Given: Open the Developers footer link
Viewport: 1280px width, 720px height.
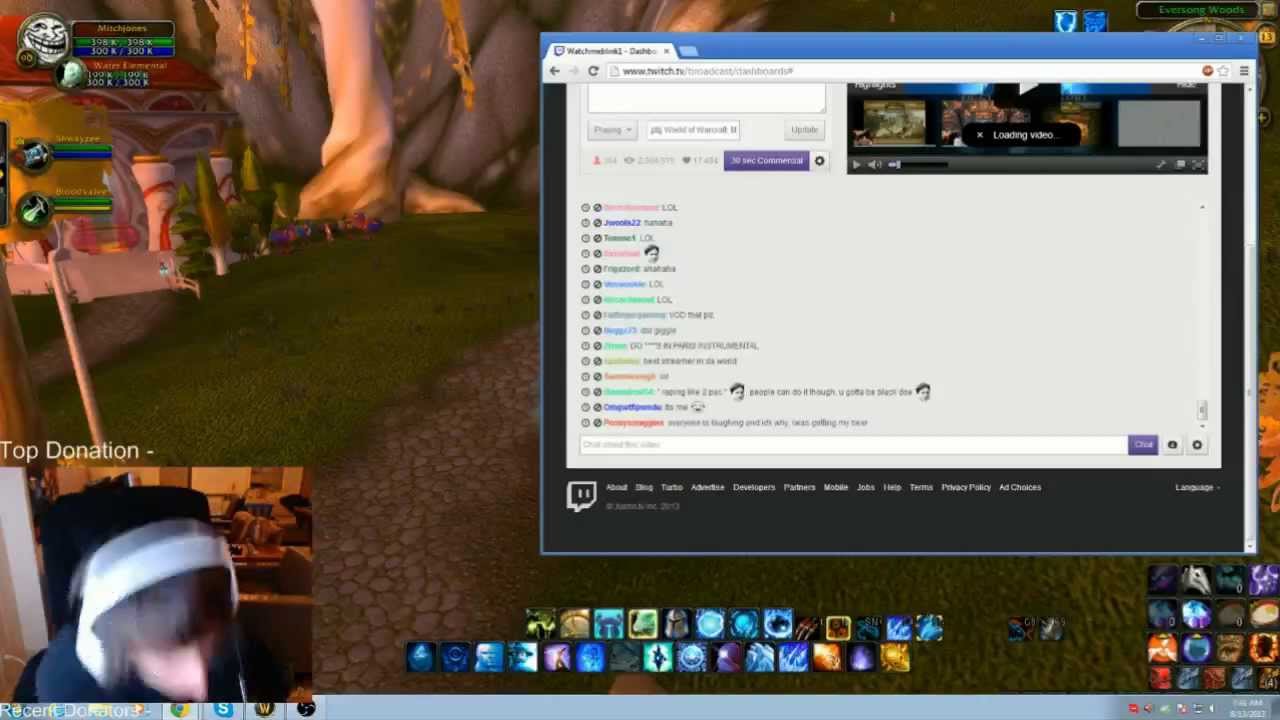Looking at the screenshot, I should [754, 488].
